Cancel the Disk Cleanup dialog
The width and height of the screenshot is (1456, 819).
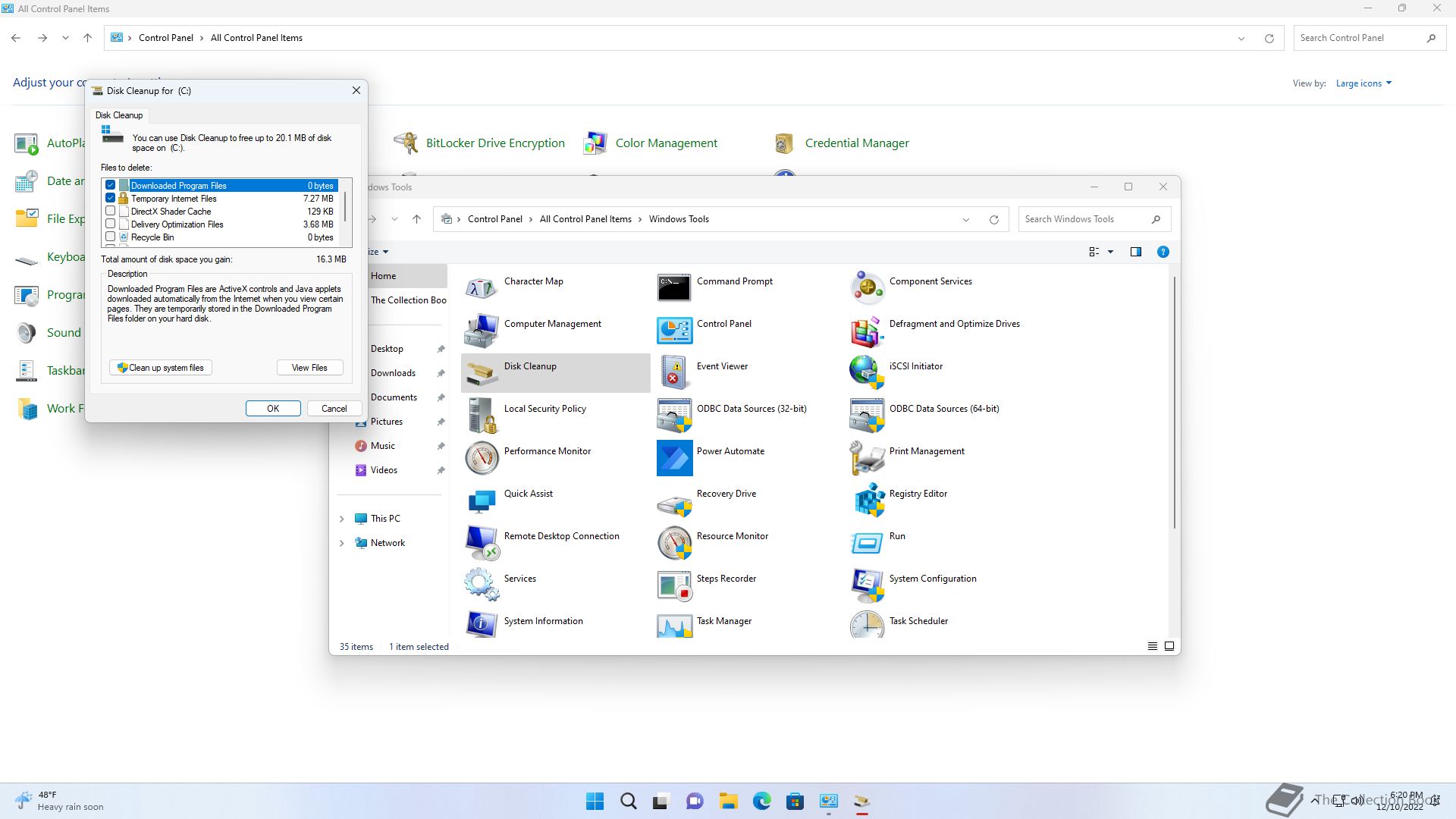click(334, 408)
